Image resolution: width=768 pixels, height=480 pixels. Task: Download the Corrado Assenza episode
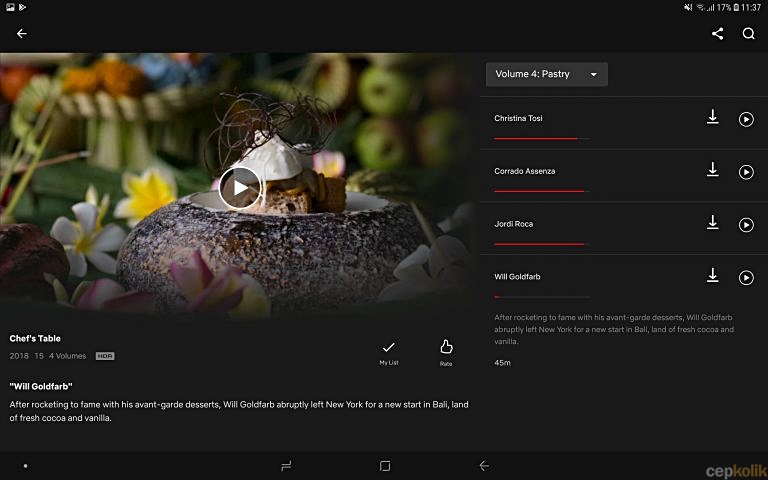coord(713,170)
